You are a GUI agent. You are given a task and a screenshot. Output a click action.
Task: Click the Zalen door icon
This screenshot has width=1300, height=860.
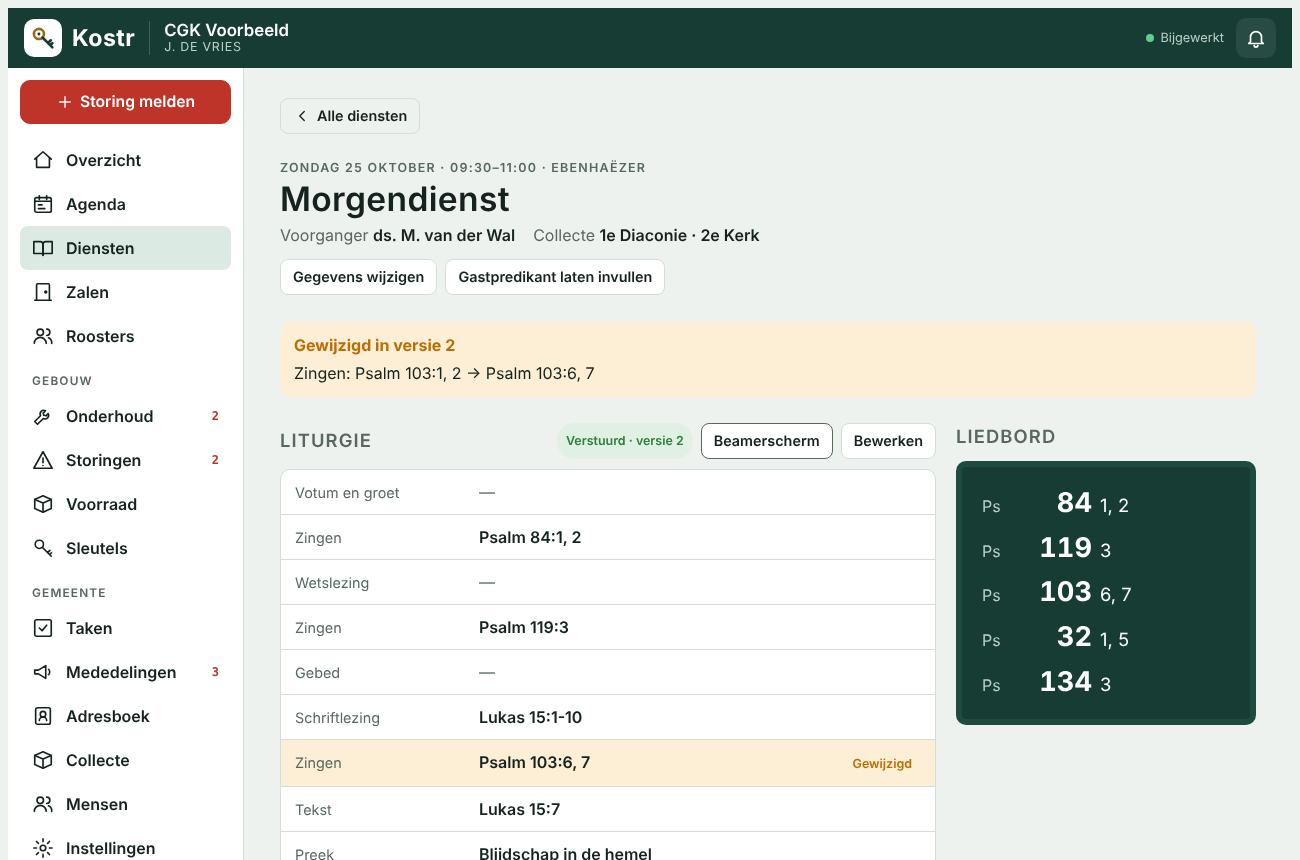(x=43, y=292)
